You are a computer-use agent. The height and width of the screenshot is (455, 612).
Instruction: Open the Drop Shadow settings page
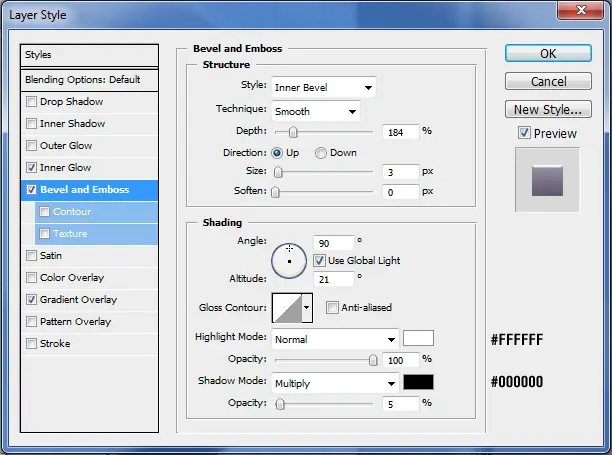[x=71, y=102]
